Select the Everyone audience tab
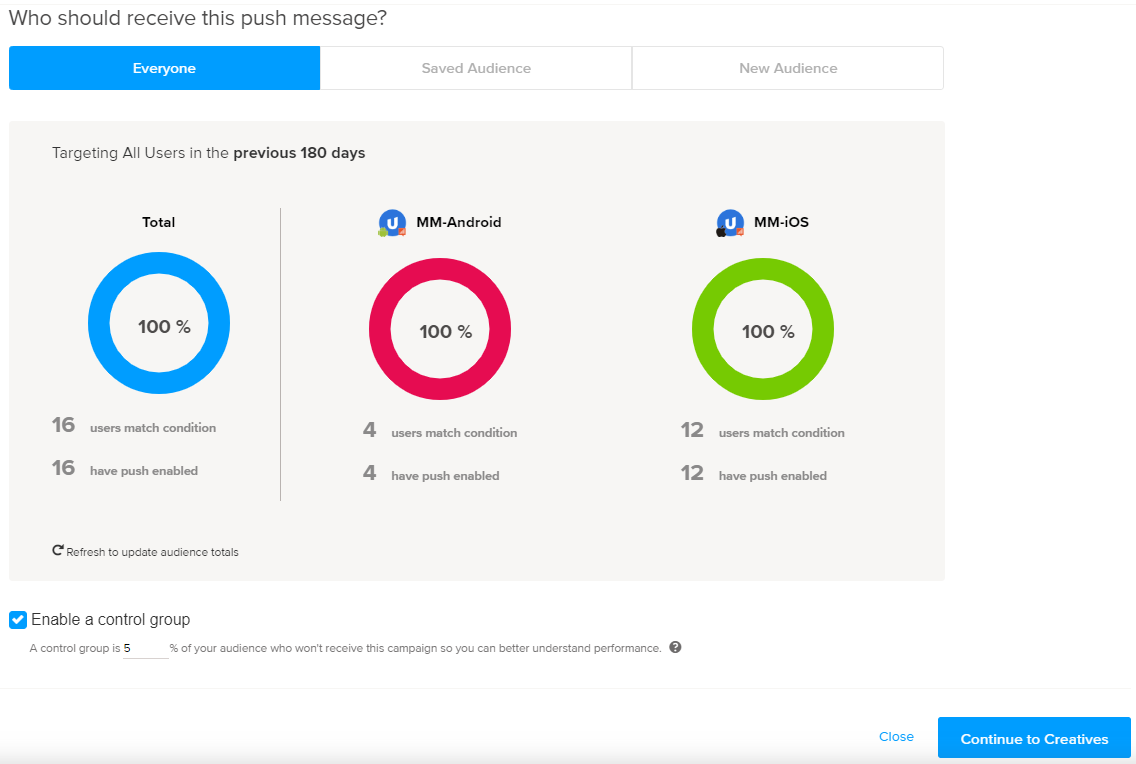The width and height of the screenshot is (1136, 764). coord(164,68)
